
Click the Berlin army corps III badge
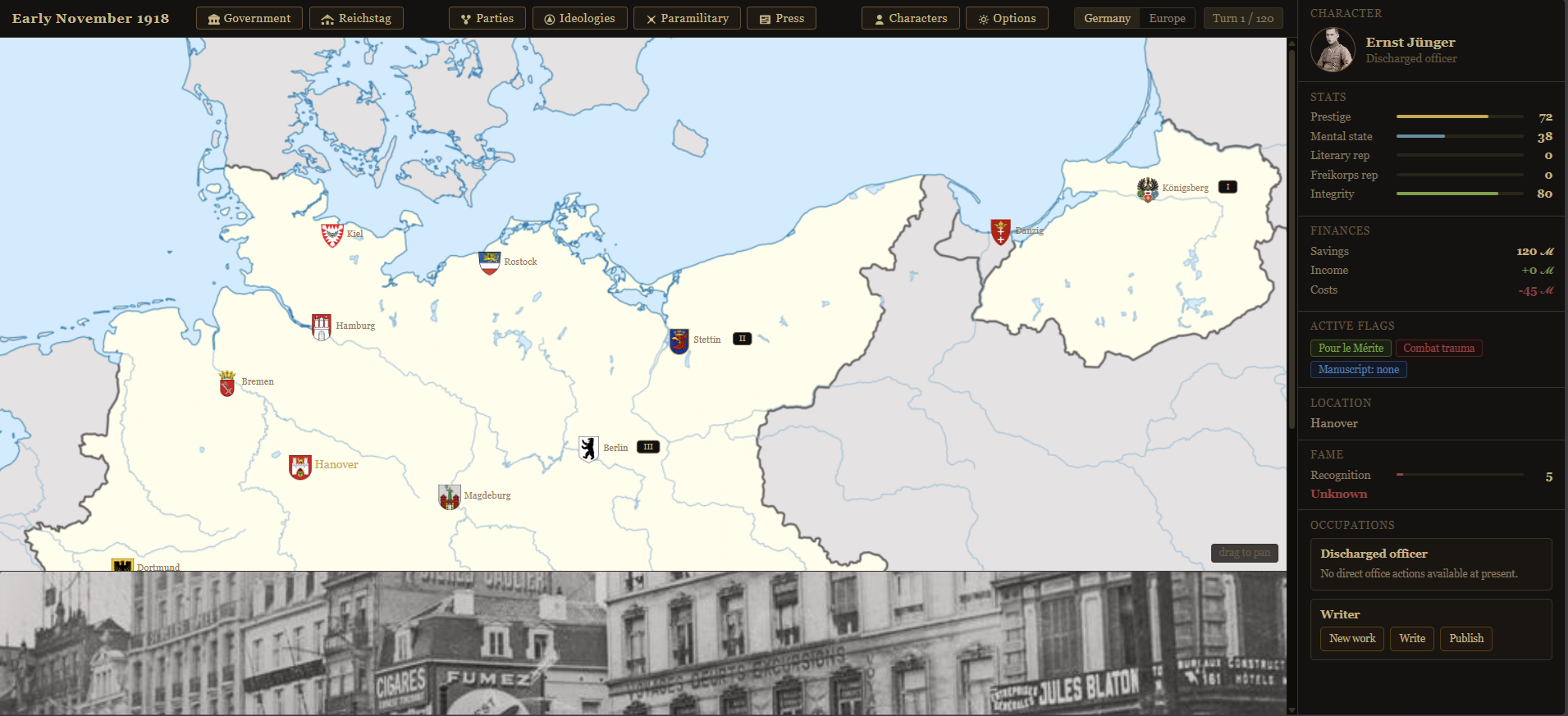[648, 447]
